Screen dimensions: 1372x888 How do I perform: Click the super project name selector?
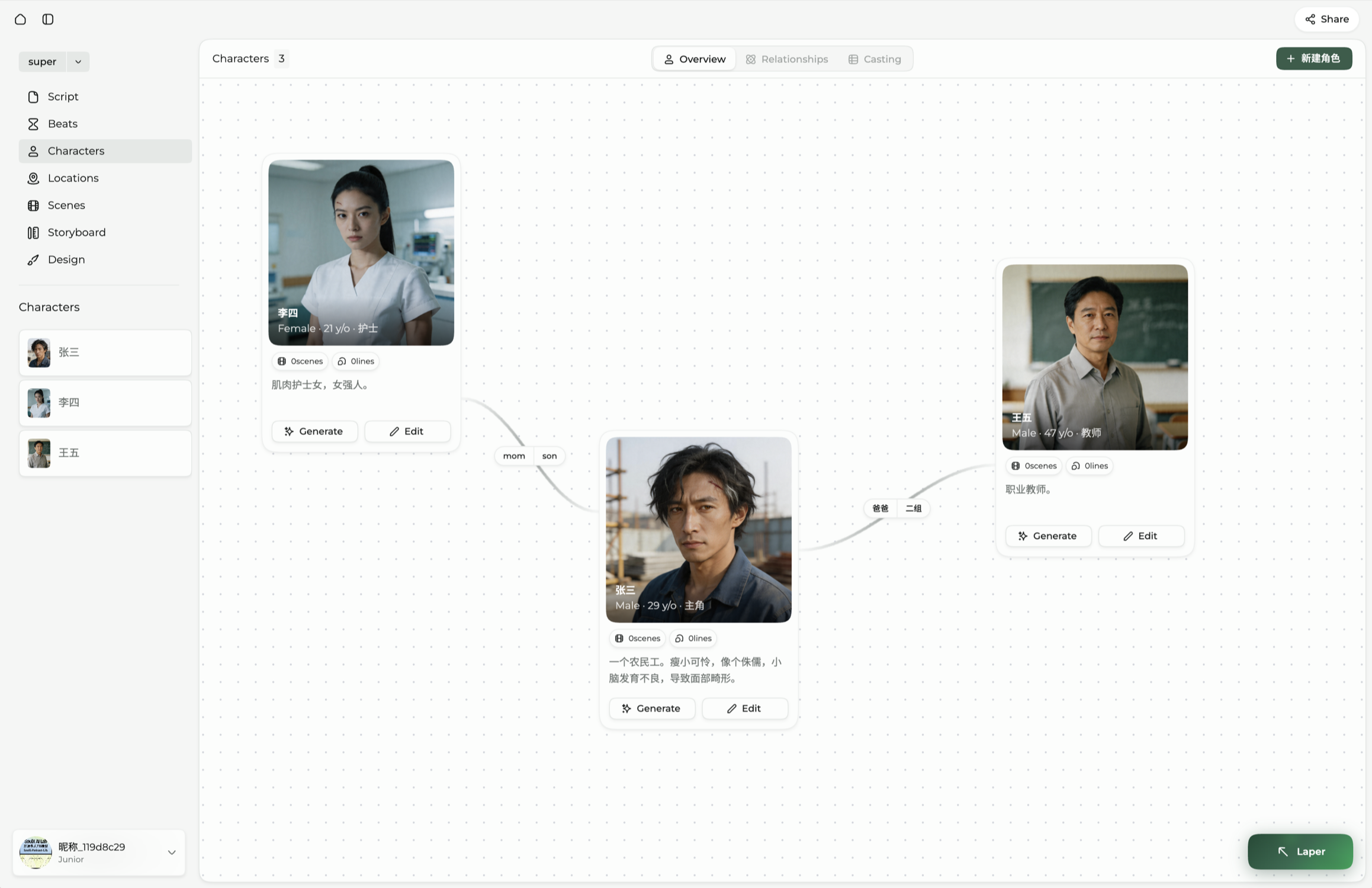click(x=42, y=62)
